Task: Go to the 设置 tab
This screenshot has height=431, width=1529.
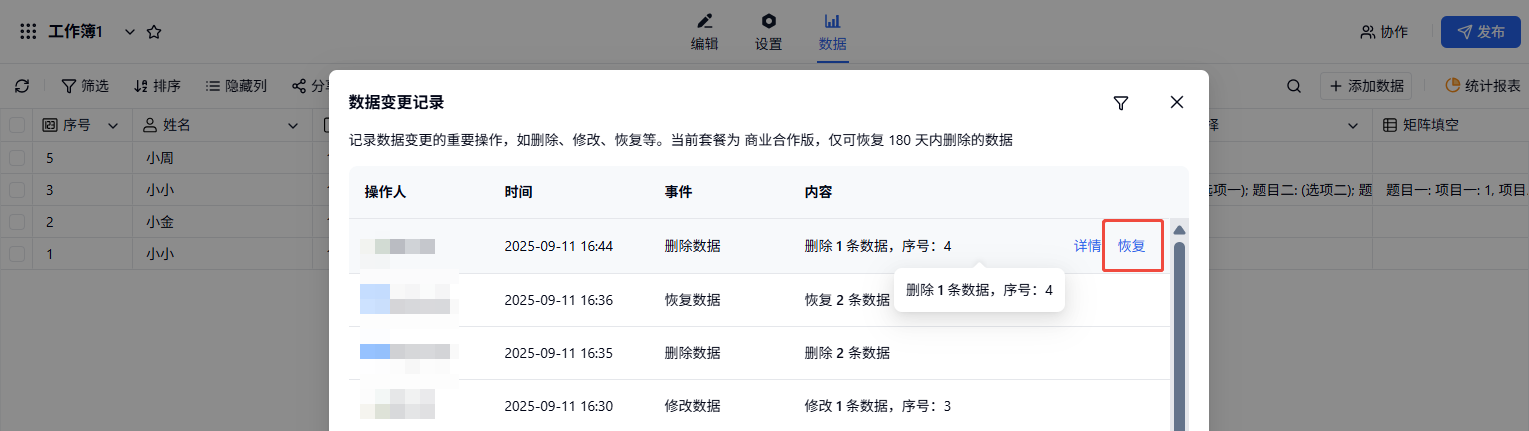Action: click(768, 32)
